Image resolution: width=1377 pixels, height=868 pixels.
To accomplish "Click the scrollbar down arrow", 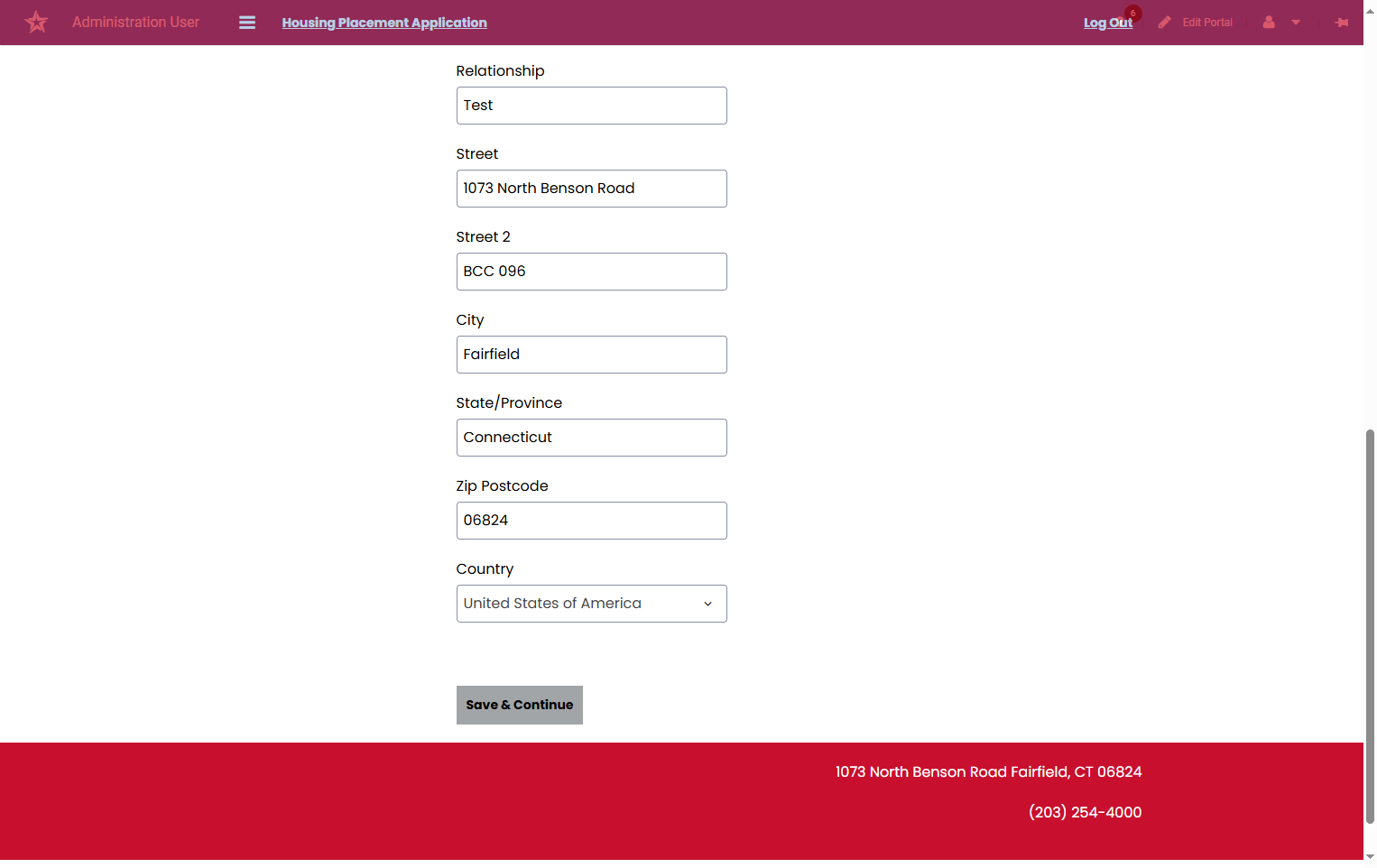I will (x=1370, y=855).
